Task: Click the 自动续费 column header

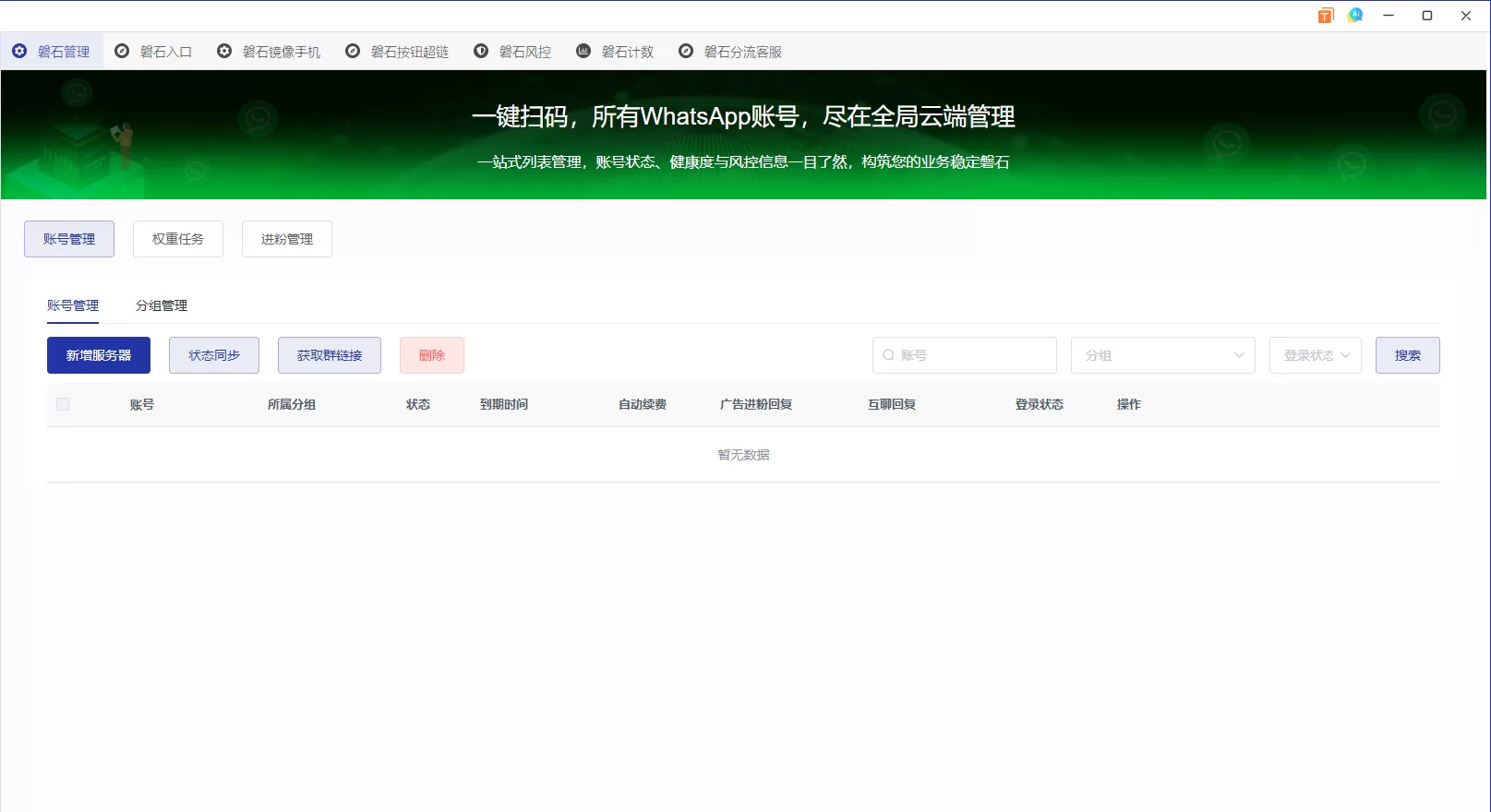Action: click(x=643, y=404)
